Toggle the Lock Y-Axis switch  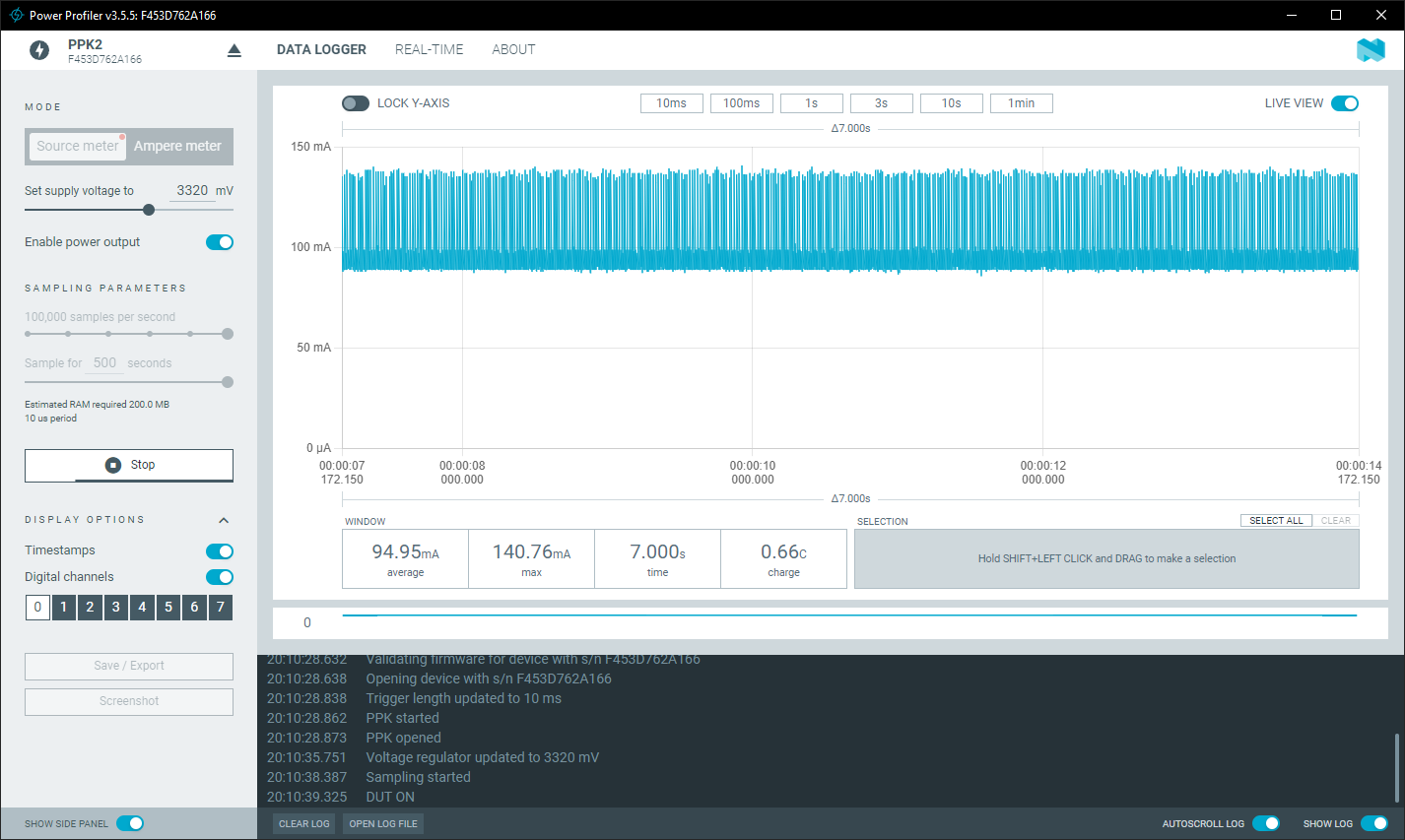[x=356, y=103]
